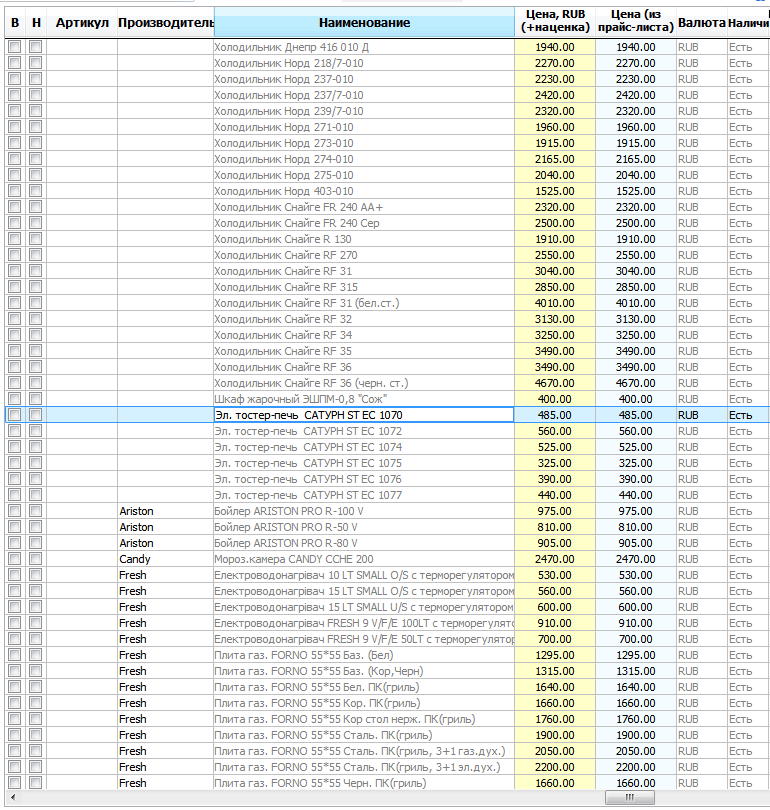The height and width of the screenshot is (810, 770).
Task: Check the В box for Холодильник Днепр 416 010 Д
Action: pyautogui.click(x=14, y=47)
